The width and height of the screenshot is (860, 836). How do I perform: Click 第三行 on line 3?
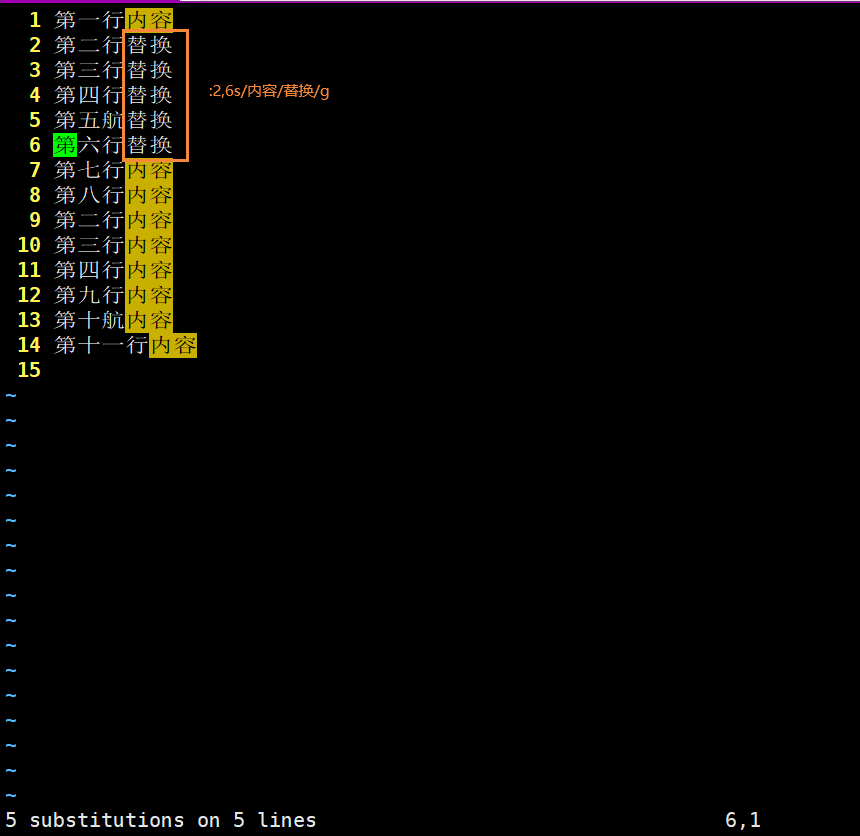click(x=89, y=70)
